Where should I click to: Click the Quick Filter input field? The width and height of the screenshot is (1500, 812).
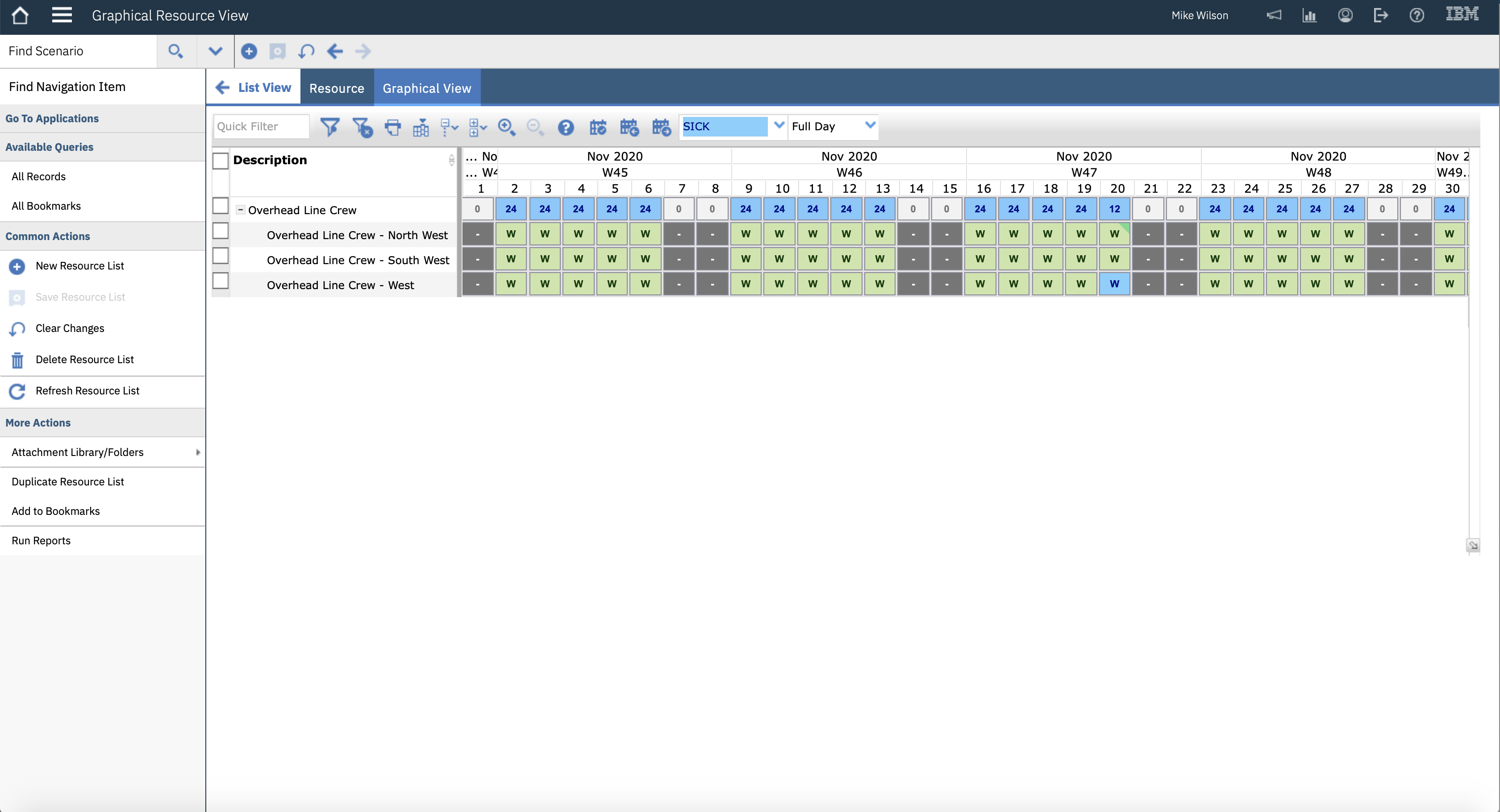[x=261, y=126]
